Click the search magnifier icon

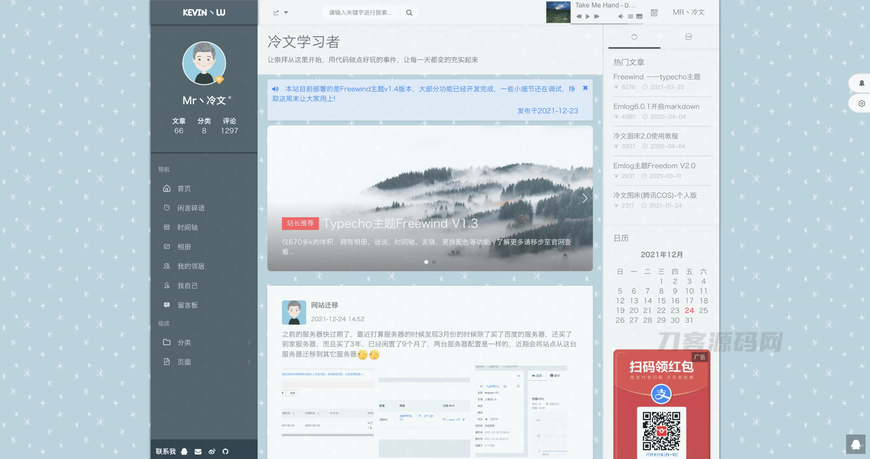[409, 13]
